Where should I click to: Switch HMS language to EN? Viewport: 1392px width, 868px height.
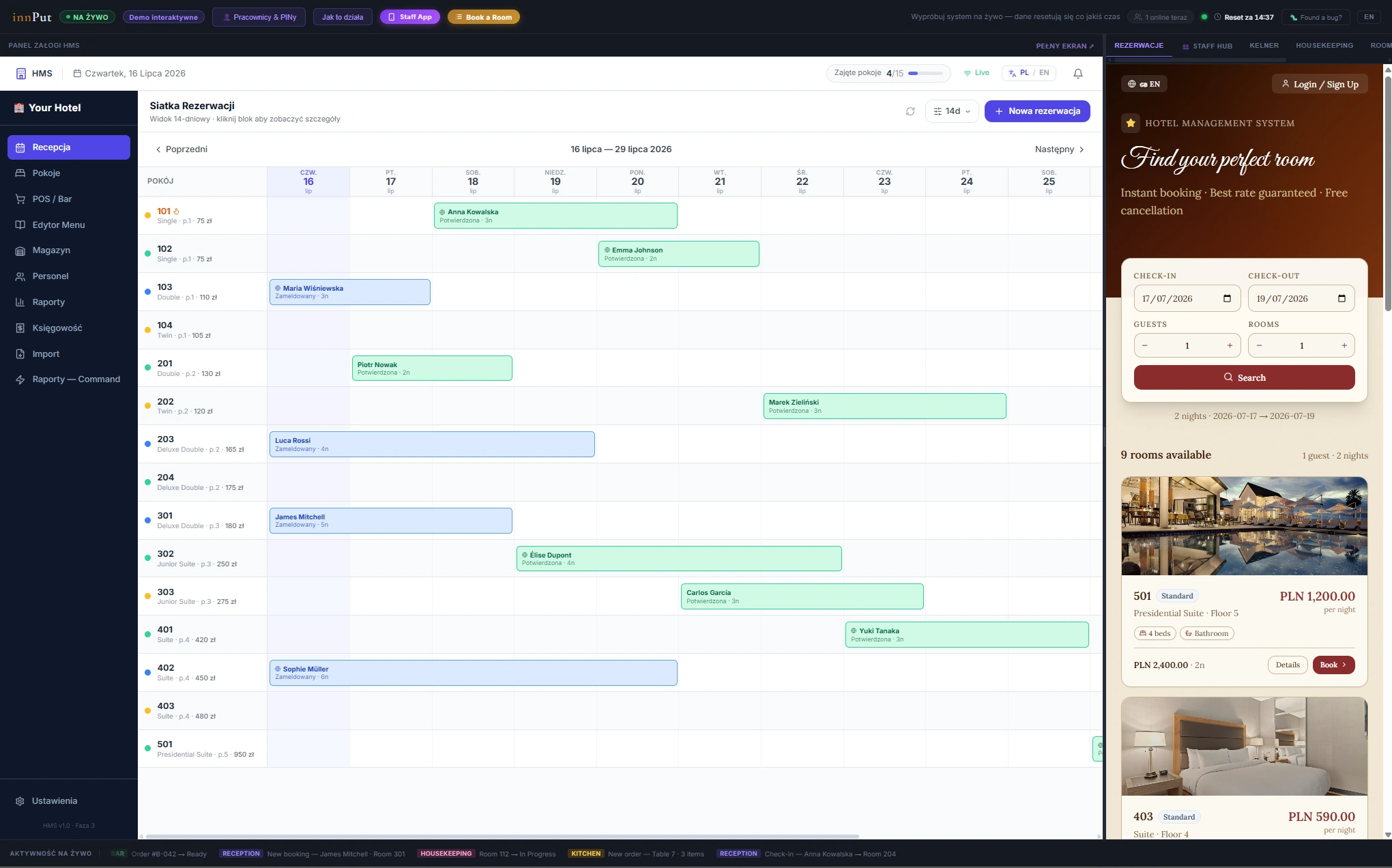click(1044, 73)
